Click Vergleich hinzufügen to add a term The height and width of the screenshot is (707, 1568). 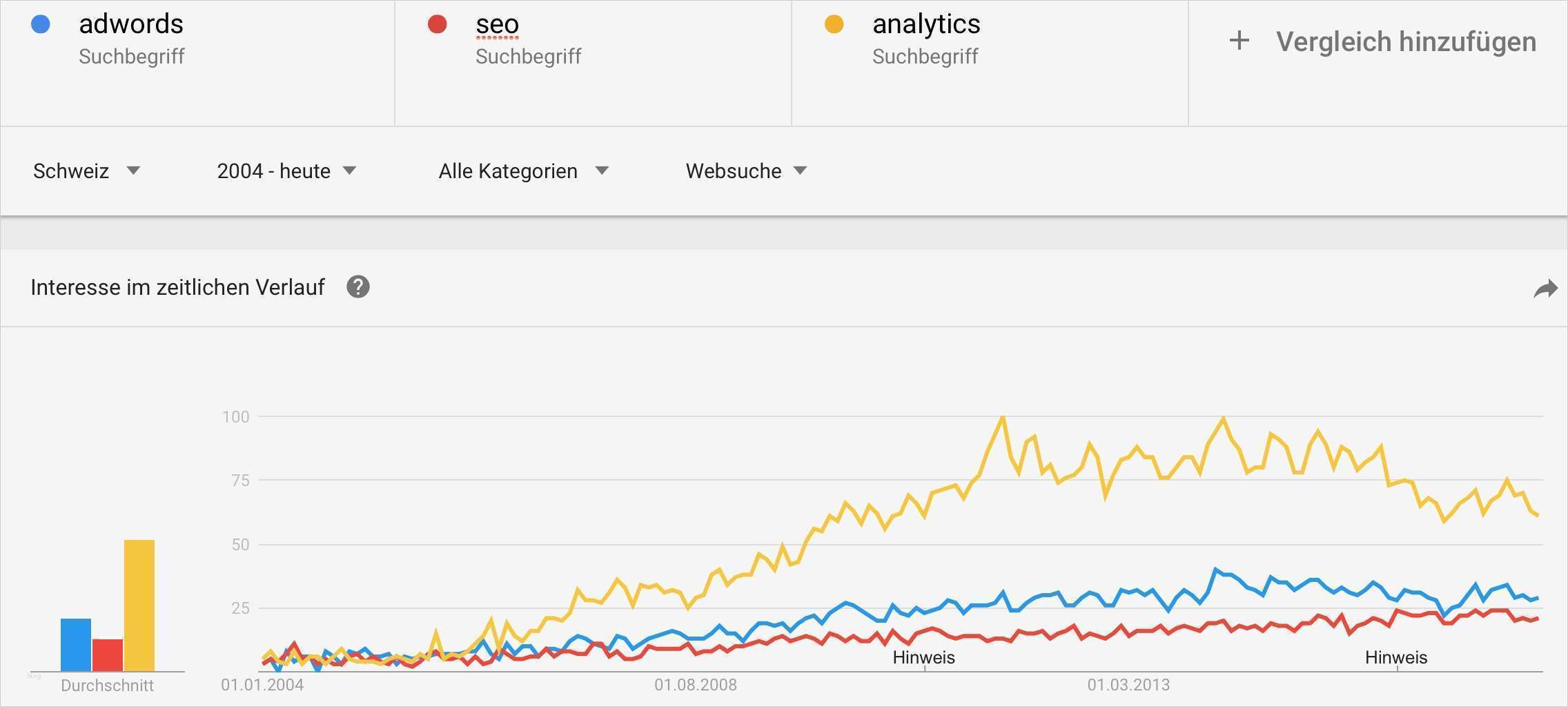point(1406,41)
